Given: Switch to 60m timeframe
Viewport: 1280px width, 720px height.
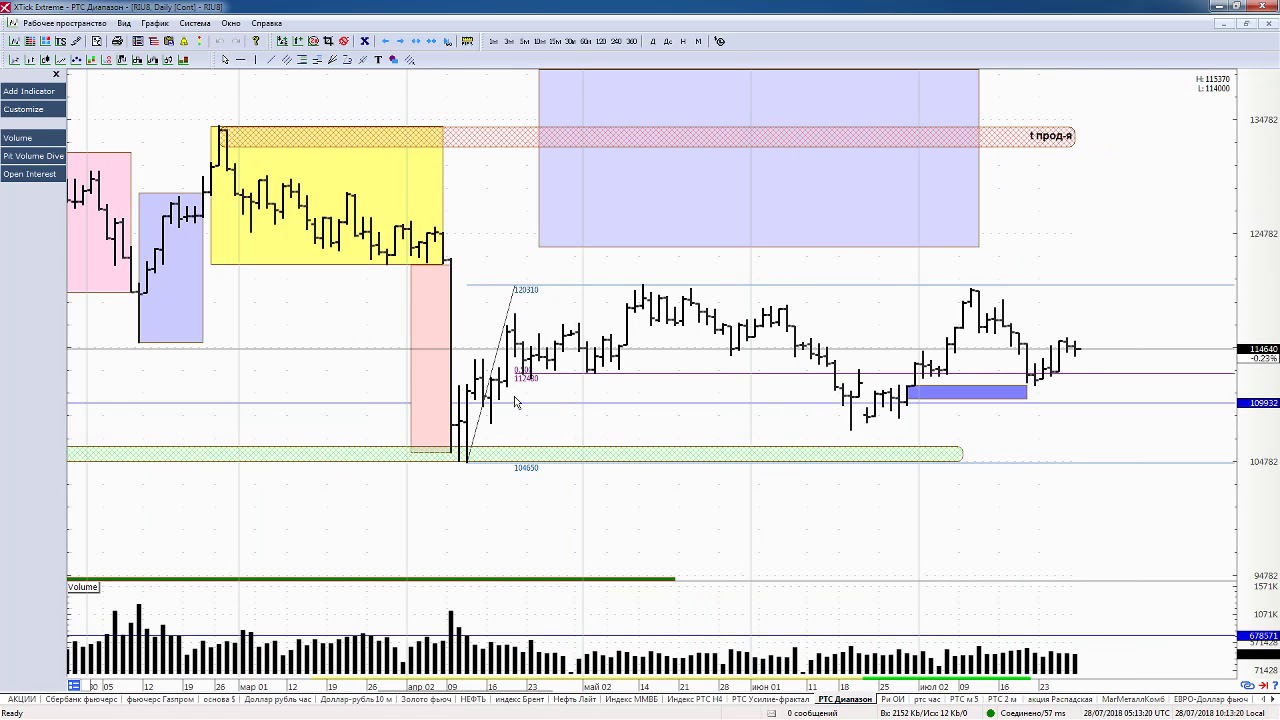Looking at the screenshot, I should tap(585, 41).
